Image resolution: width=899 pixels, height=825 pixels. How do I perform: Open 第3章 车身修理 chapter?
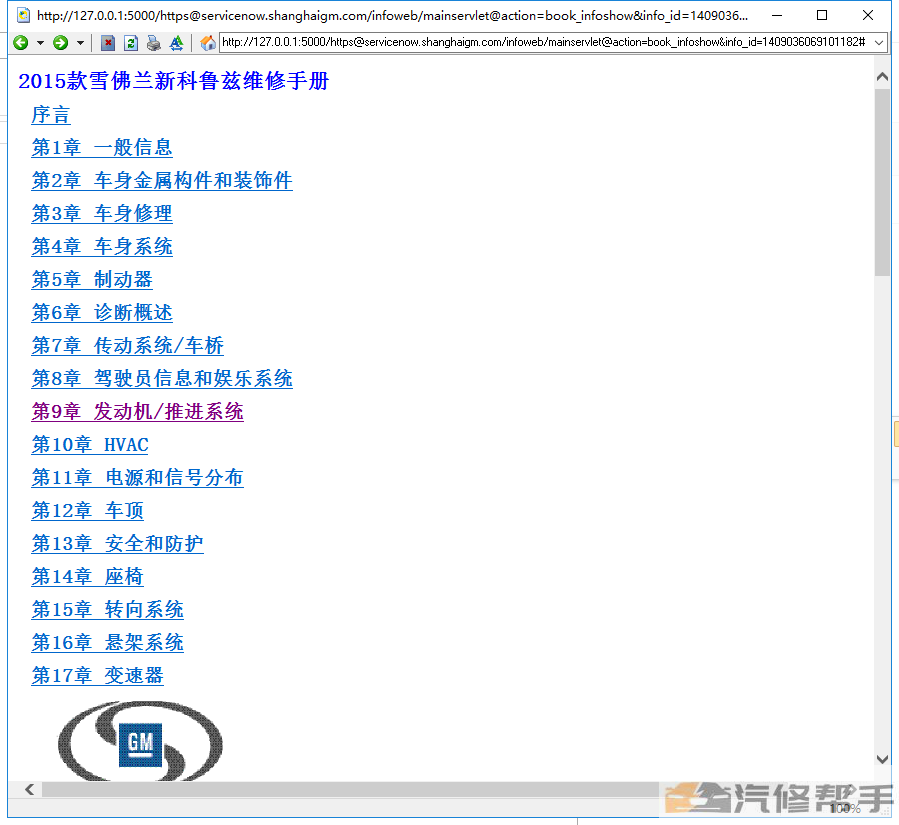pyautogui.click(x=102, y=214)
